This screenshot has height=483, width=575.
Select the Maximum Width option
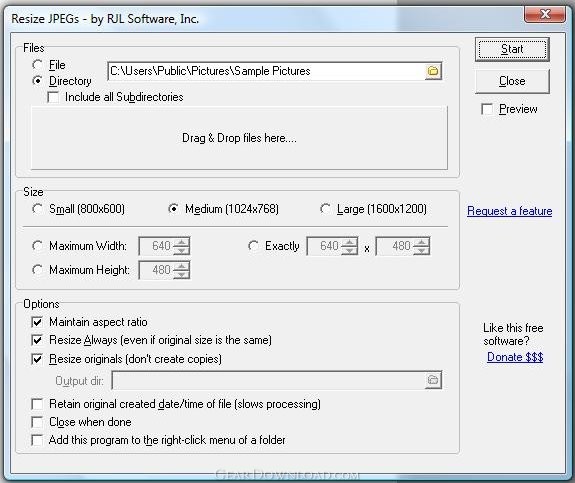[37, 245]
